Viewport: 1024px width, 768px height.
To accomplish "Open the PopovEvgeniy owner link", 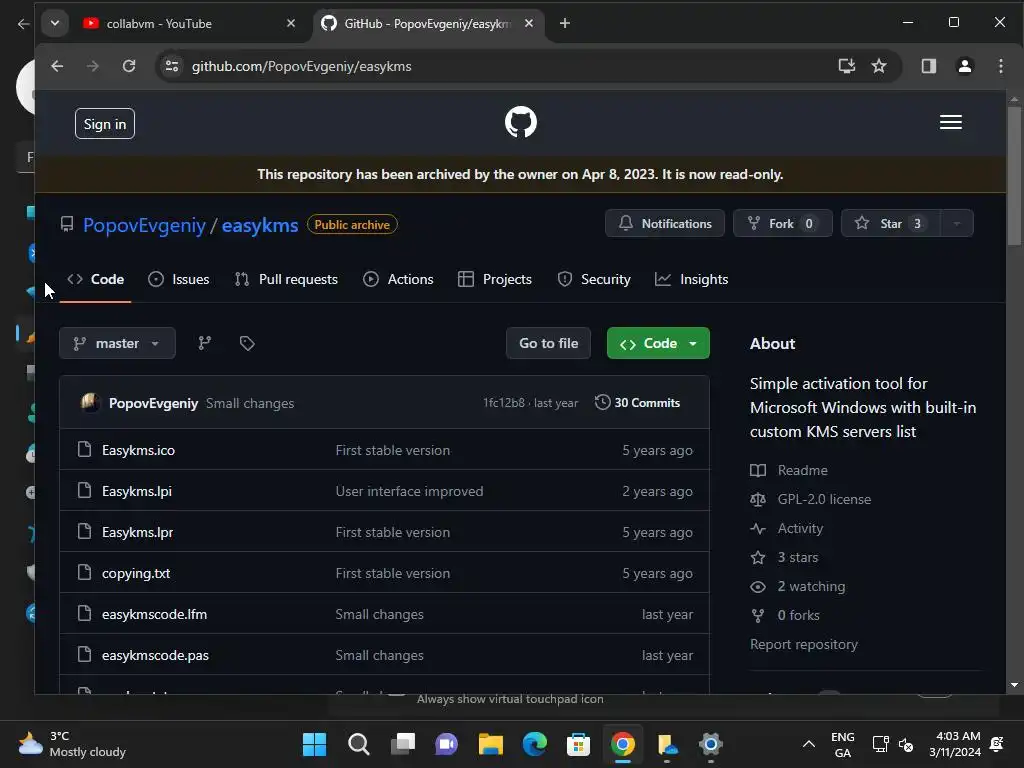I will (144, 225).
